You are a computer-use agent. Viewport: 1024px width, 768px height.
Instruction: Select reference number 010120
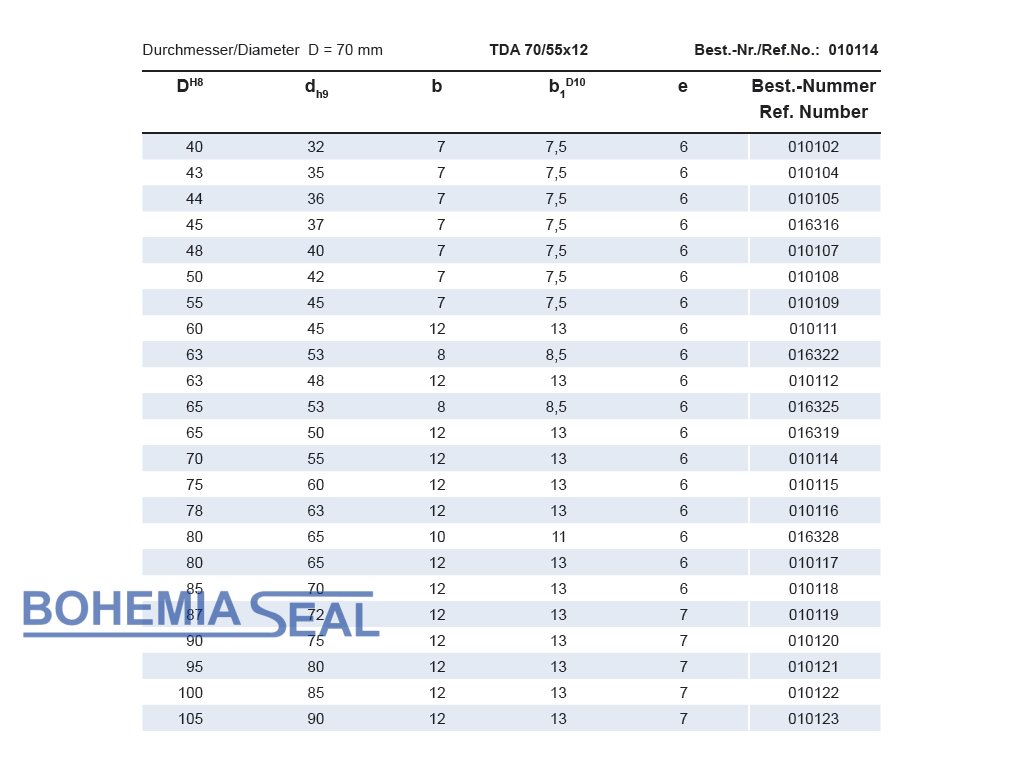click(813, 641)
